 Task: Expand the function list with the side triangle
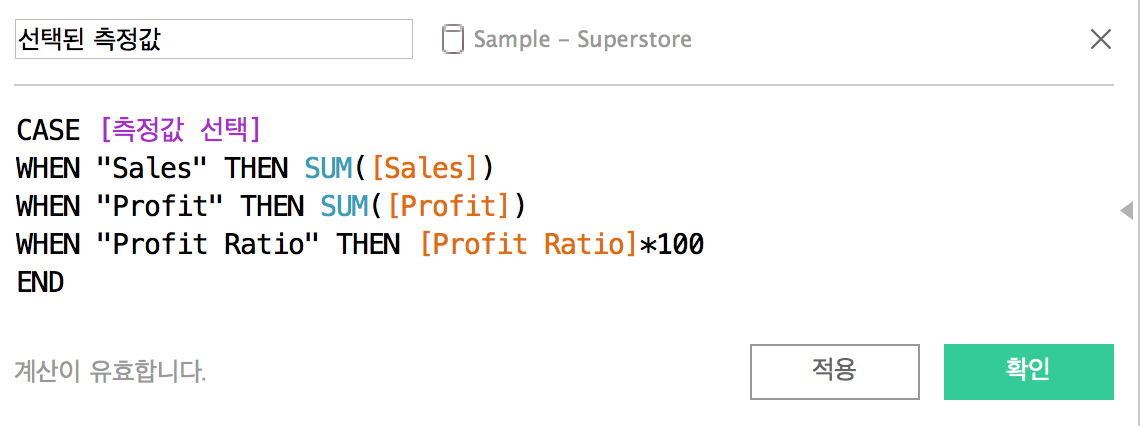(1126, 211)
